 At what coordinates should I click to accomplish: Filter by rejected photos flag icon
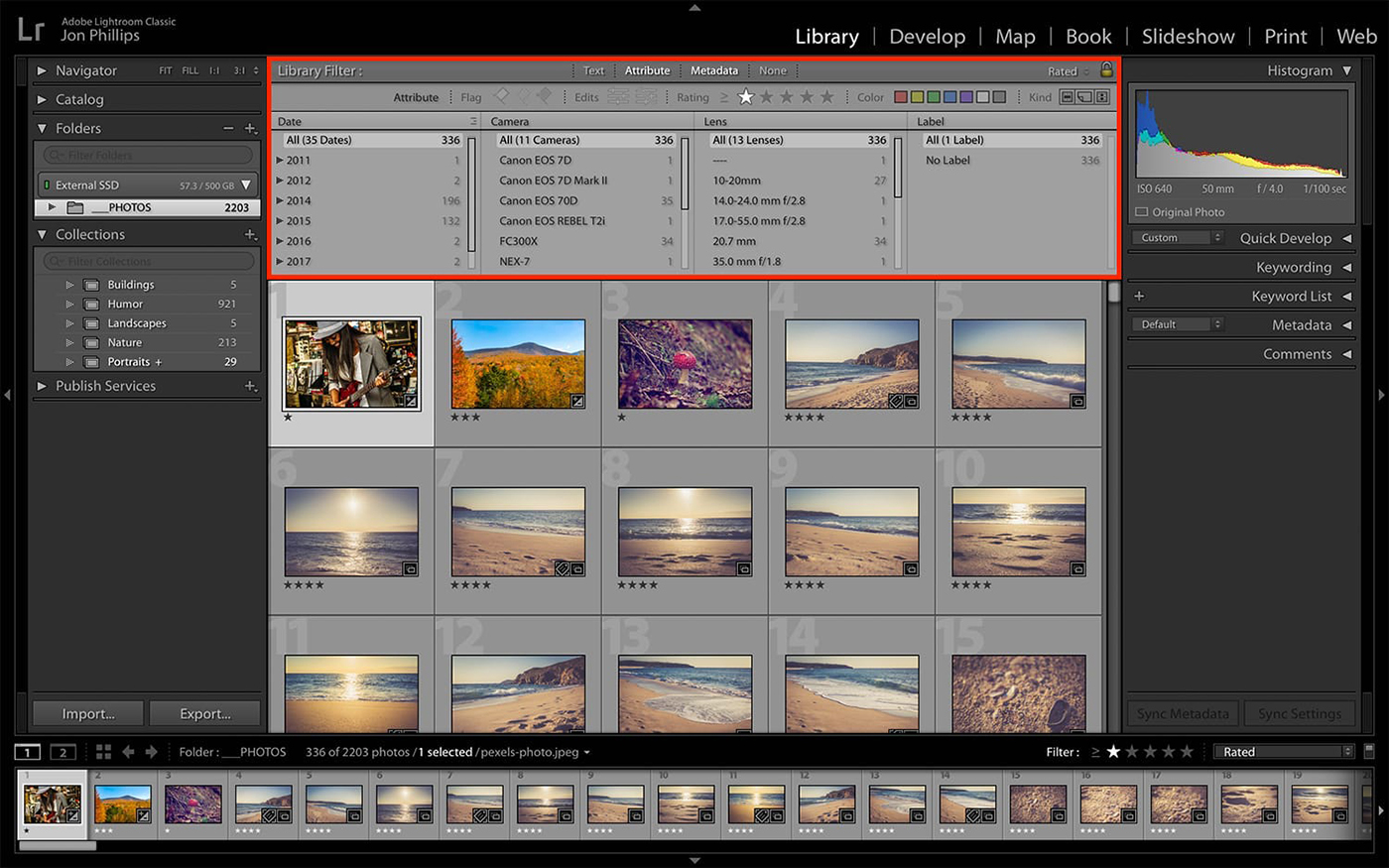tap(544, 96)
